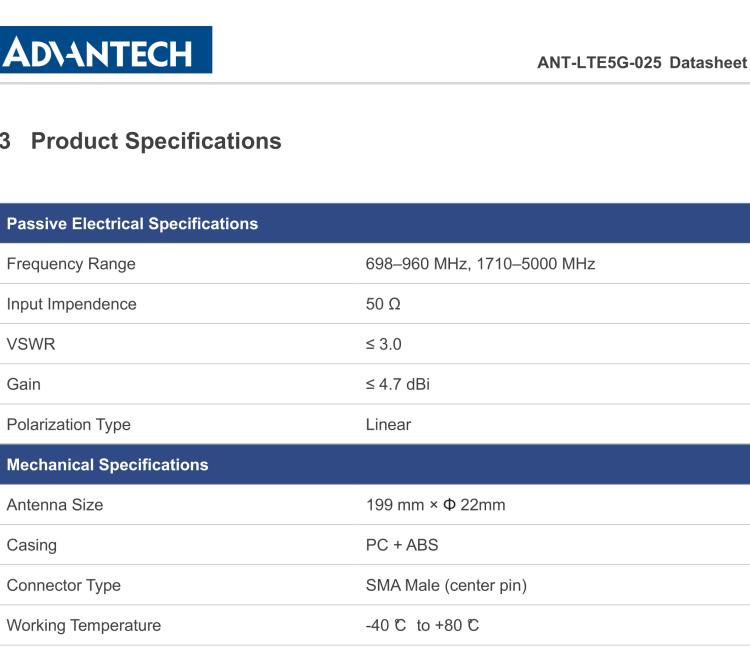
Task: Select the SMA Male (center pin) value
Action: (446, 585)
